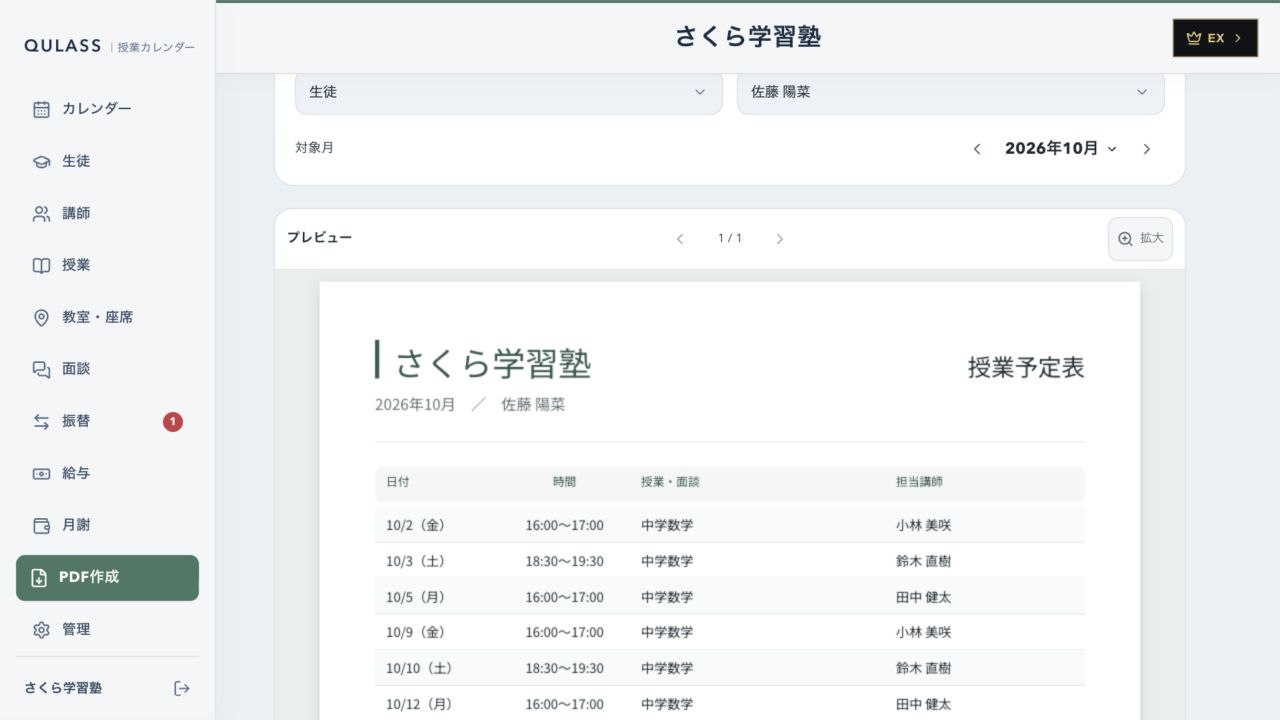The image size is (1280, 720).
Task: Open the 2026年10月 month picker
Action: coord(1061,148)
